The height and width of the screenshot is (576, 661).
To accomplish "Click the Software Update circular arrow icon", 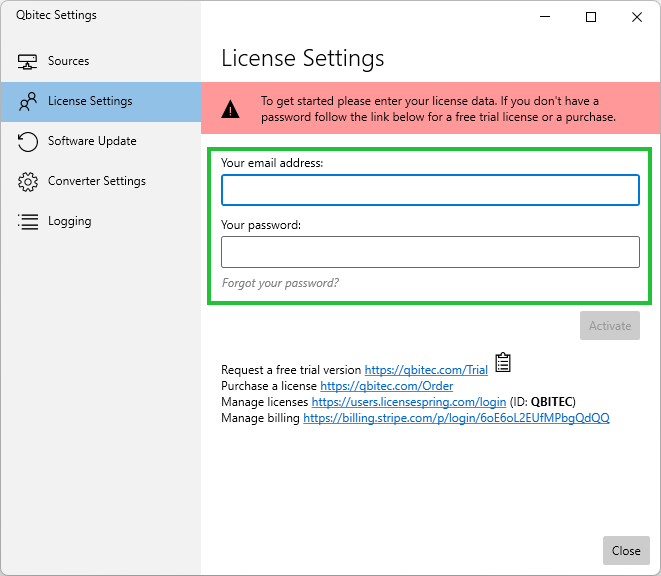I will [x=28, y=142].
